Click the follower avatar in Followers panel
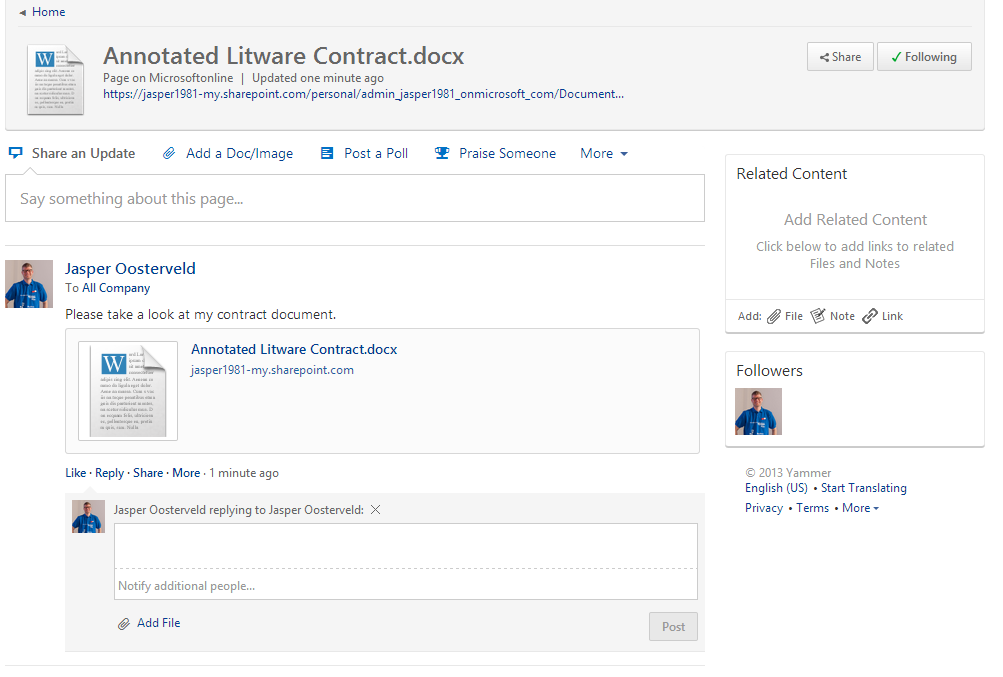 pyautogui.click(x=759, y=411)
